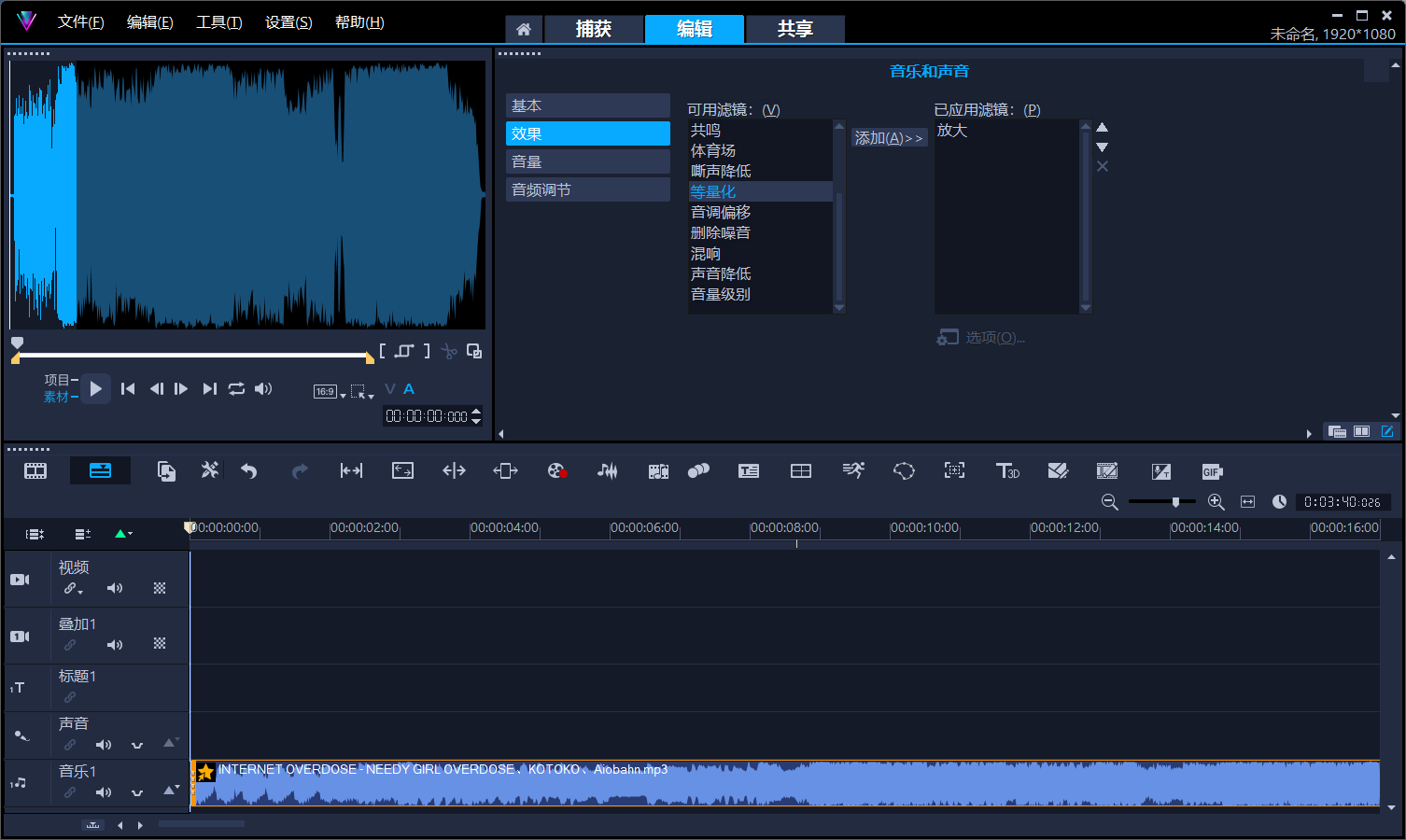Switch to storyboard view icon

tap(35, 471)
